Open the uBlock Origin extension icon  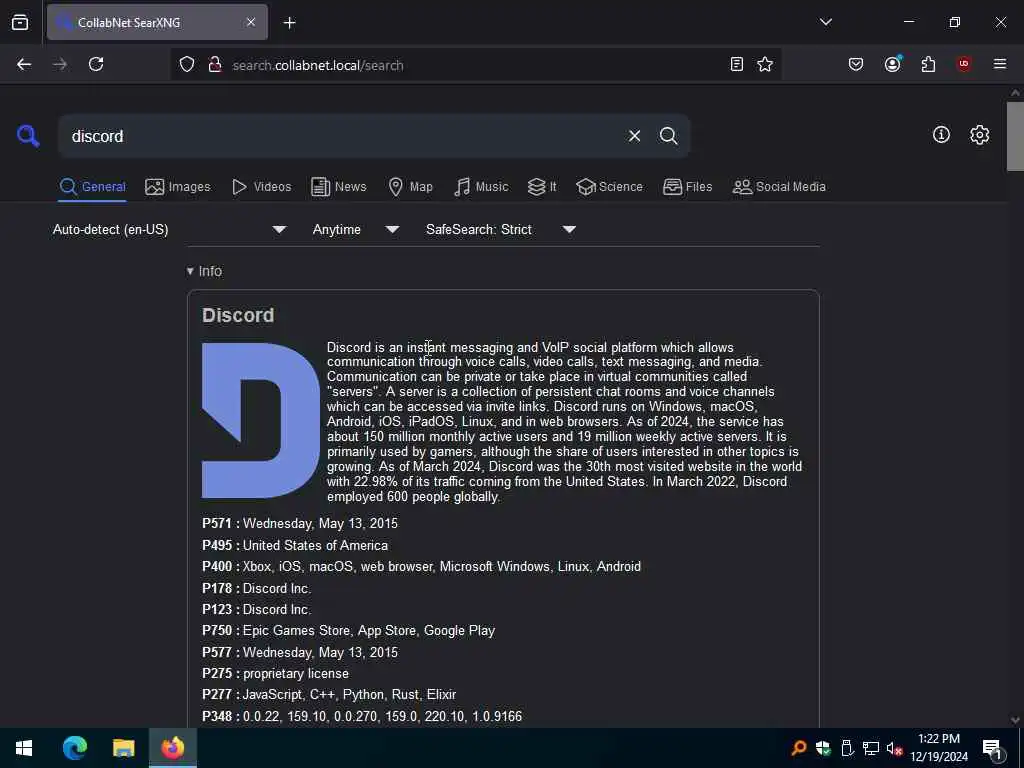pos(963,64)
